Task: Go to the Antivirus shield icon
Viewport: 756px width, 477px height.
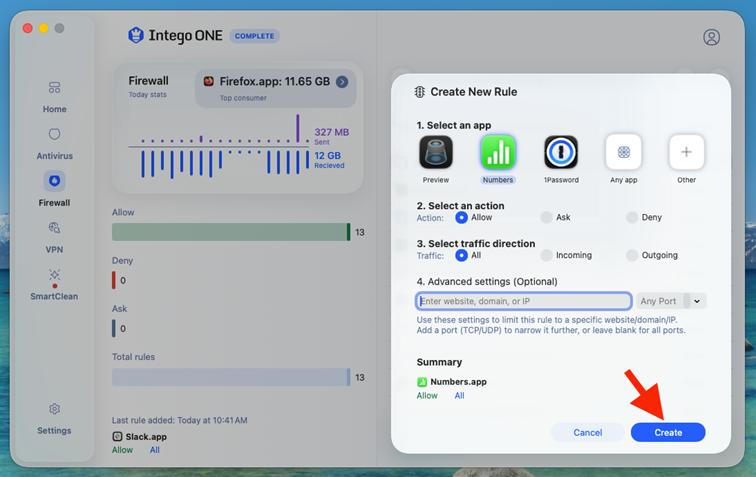Action: [x=54, y=134]
